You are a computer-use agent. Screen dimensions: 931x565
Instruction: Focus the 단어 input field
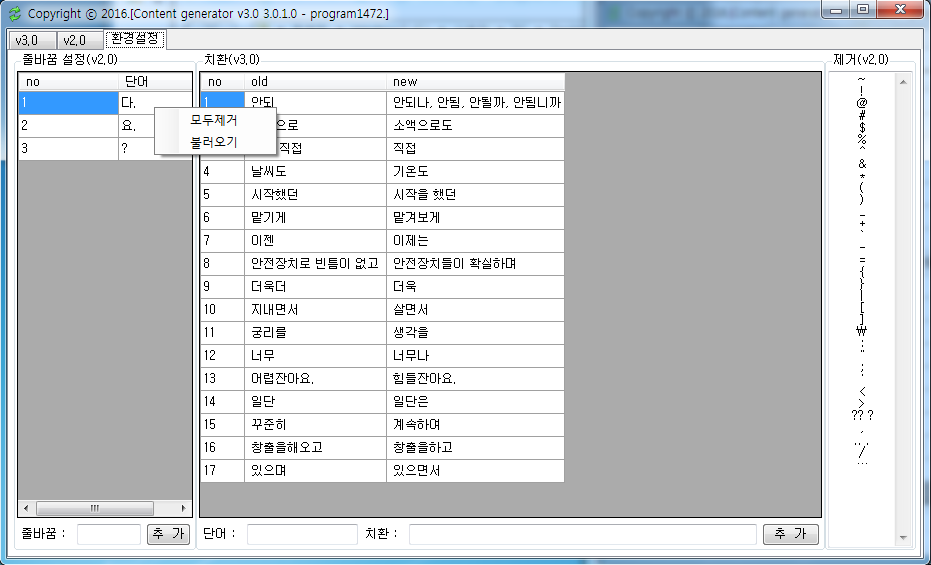[301, 534]
